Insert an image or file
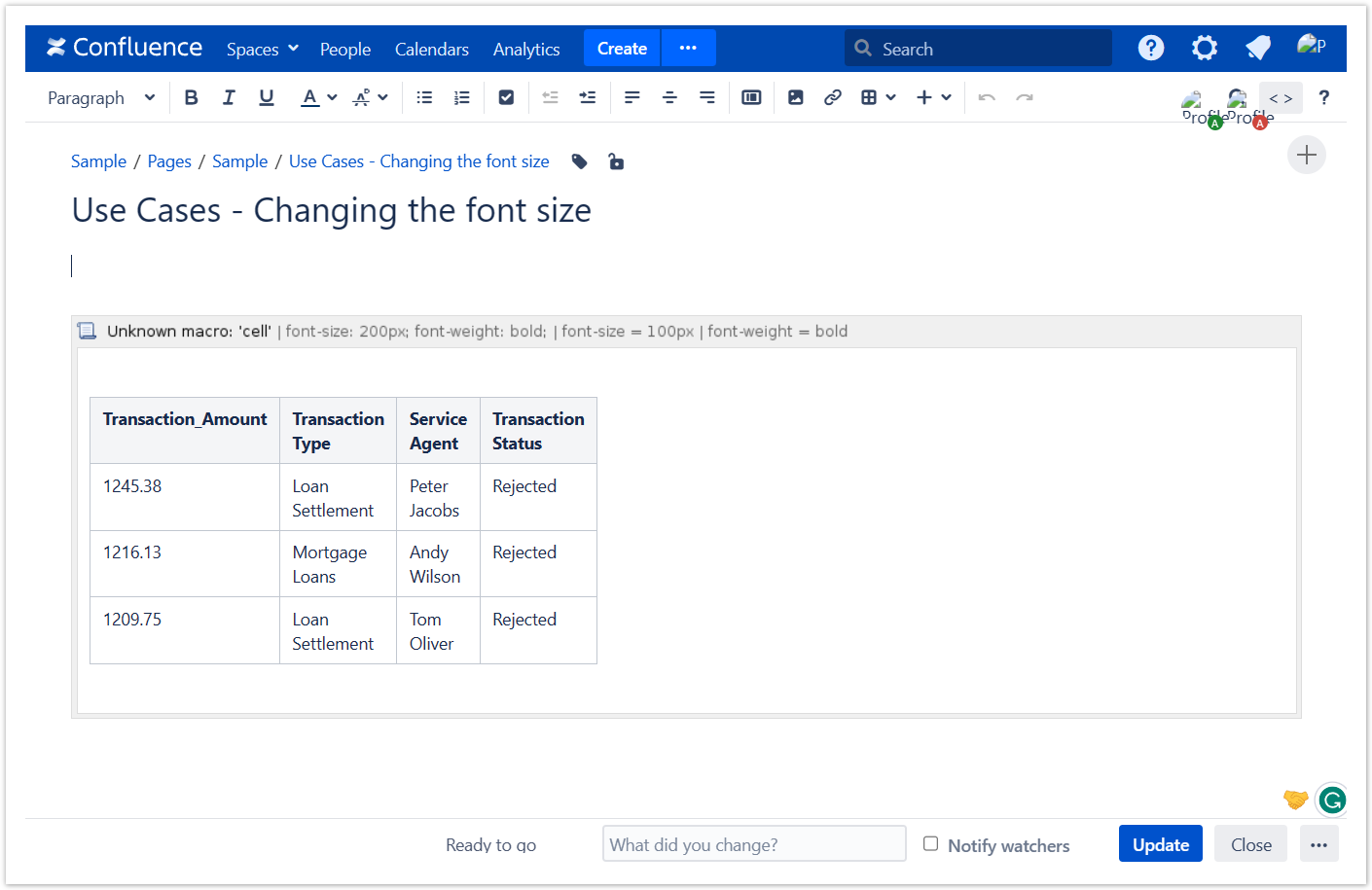 795,97
